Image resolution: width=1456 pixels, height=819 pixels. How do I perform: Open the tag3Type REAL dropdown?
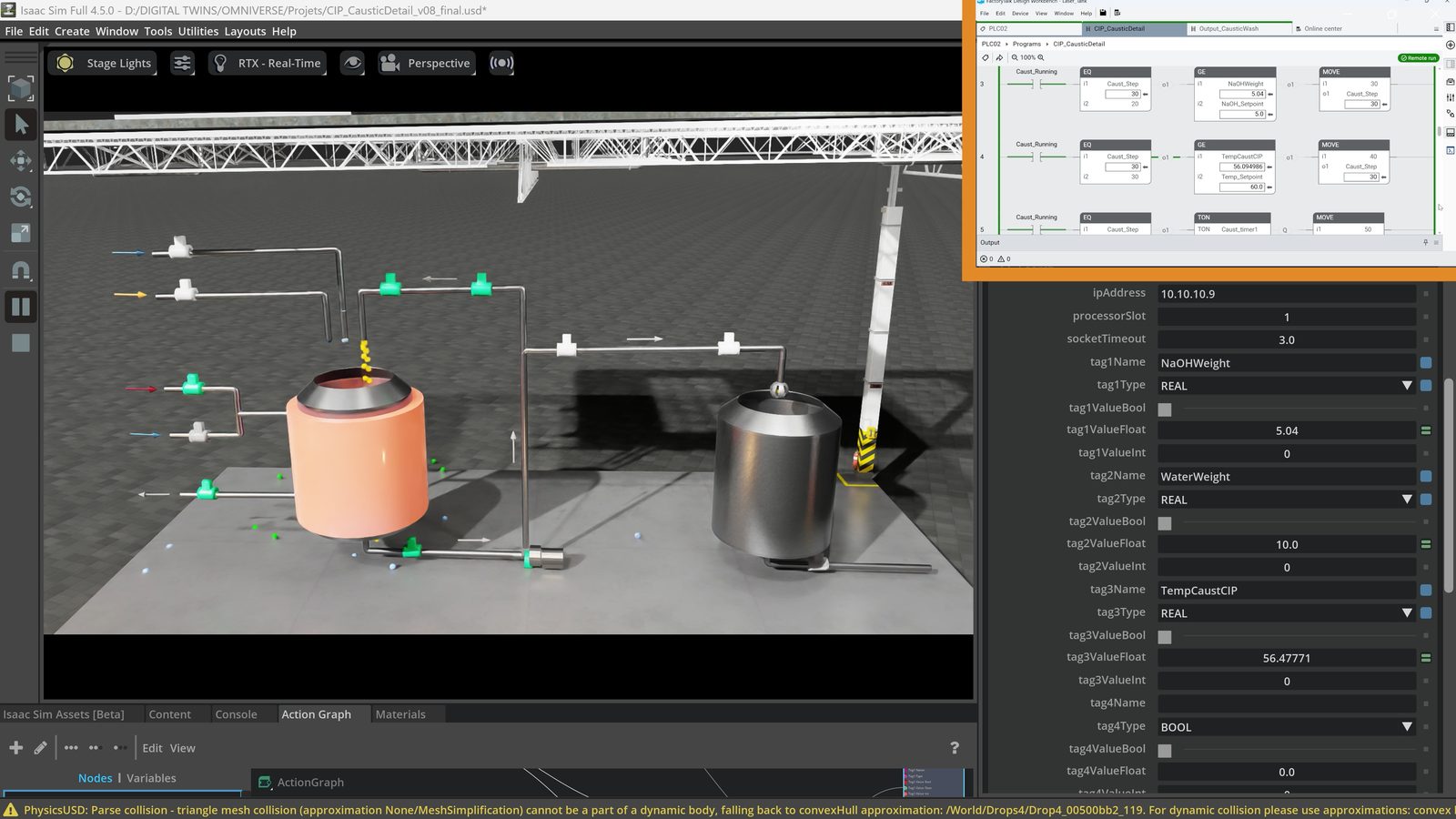pos(1287,613)
